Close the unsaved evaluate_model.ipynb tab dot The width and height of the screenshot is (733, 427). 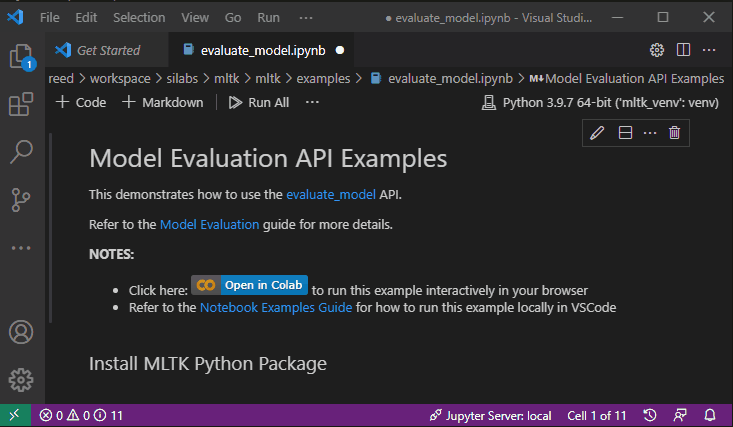(x=340, y=50)
